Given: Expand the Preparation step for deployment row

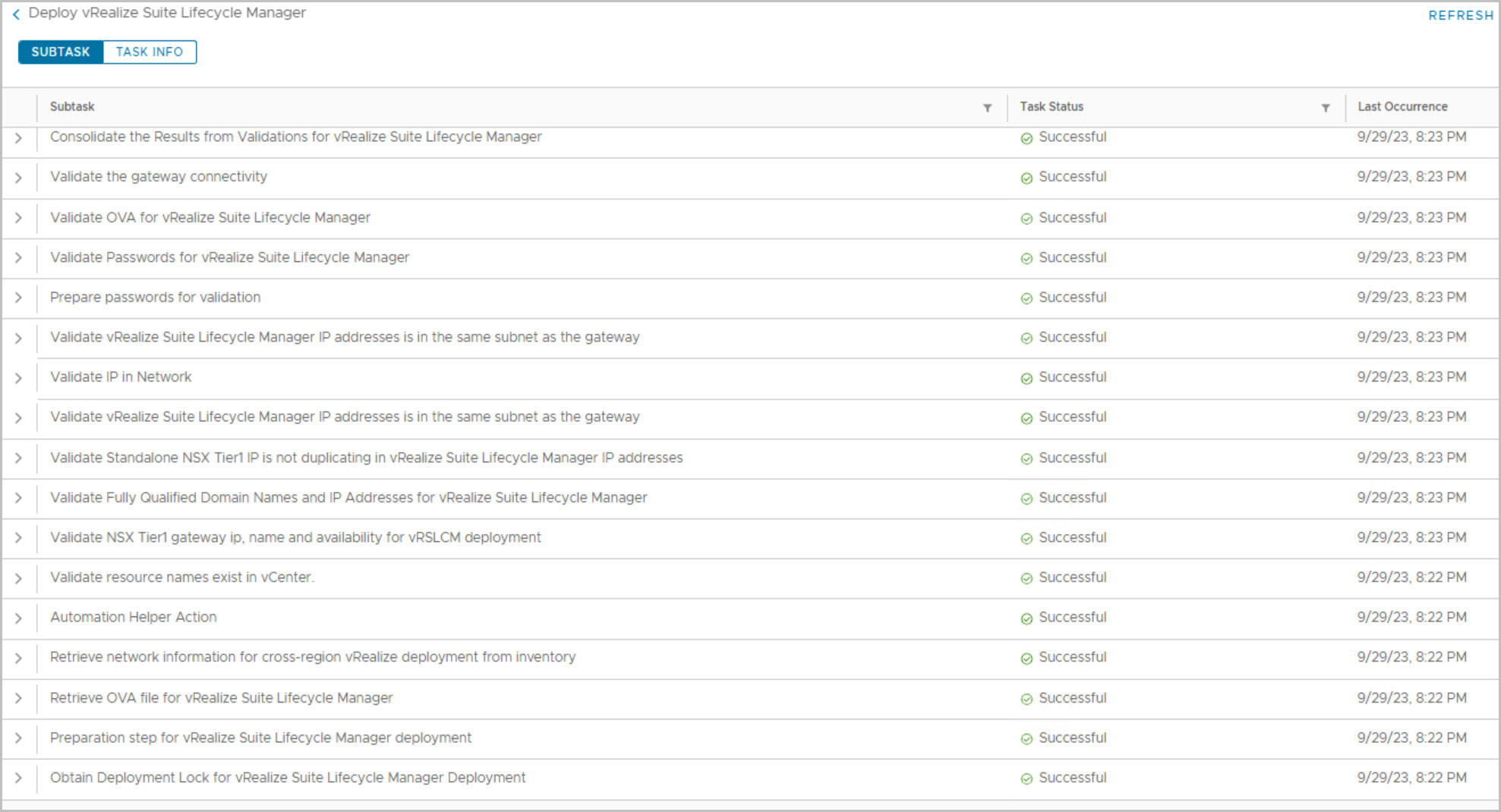Looking at the screenshot, I should 18,738.
